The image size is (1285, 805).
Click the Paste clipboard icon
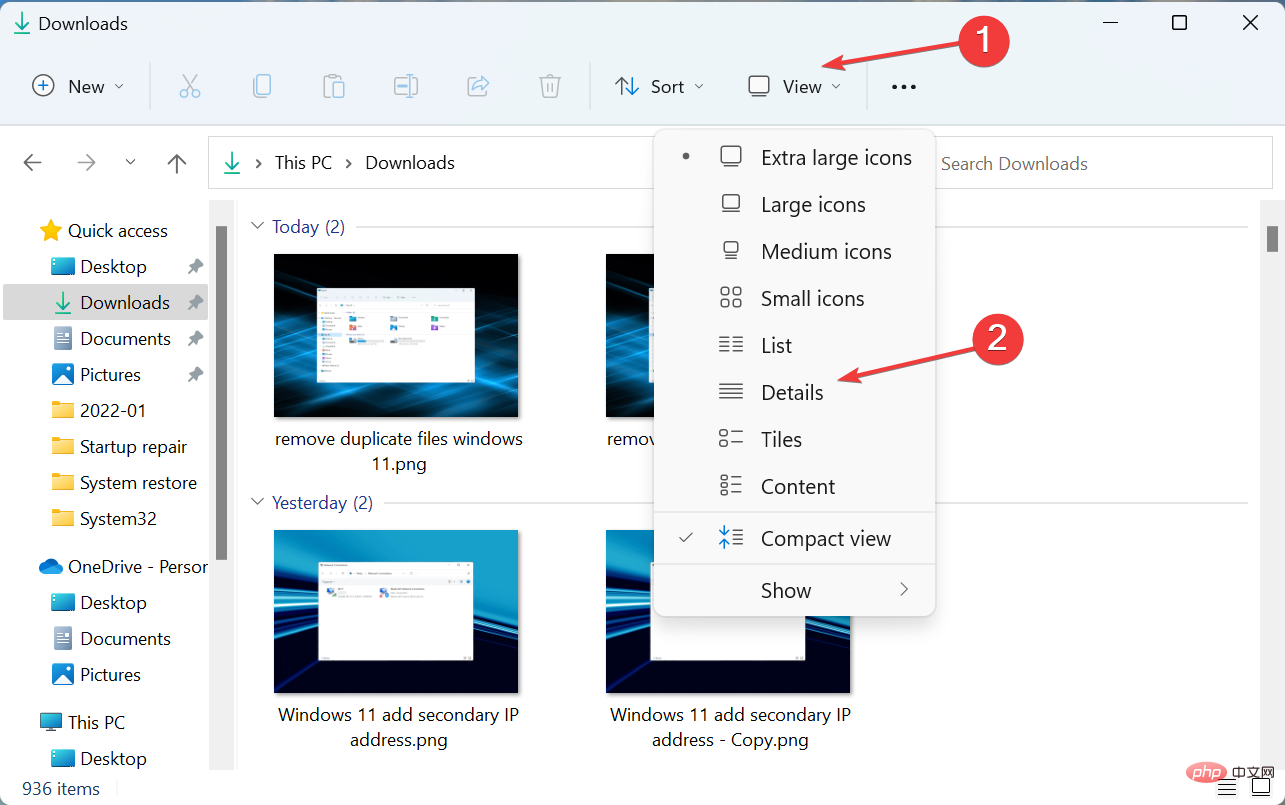[334, 87]
